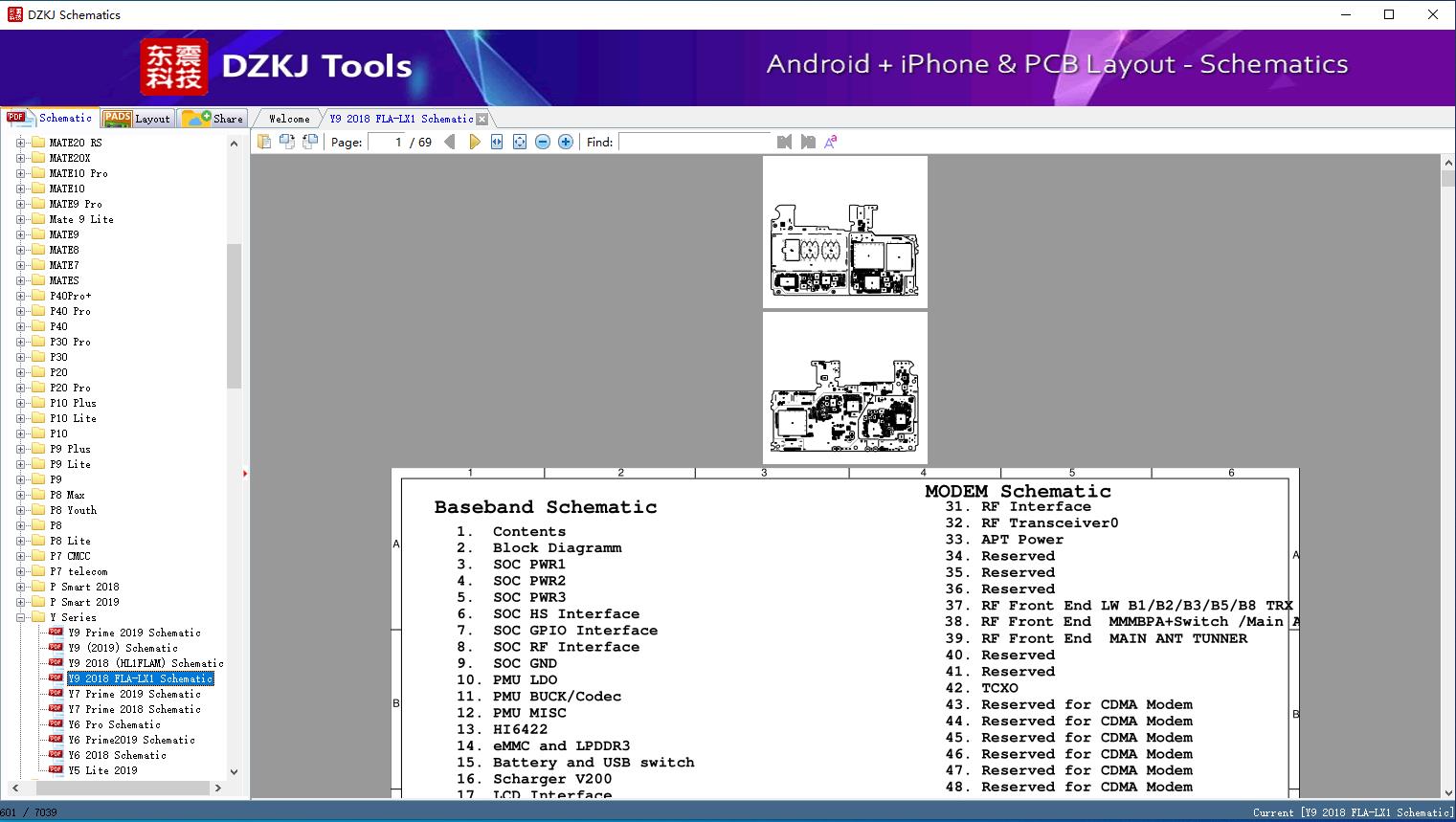Click the folder icon next to P Smart 2019
Image resolution: width=1456 pixels, height=822 pixels.
38,602
